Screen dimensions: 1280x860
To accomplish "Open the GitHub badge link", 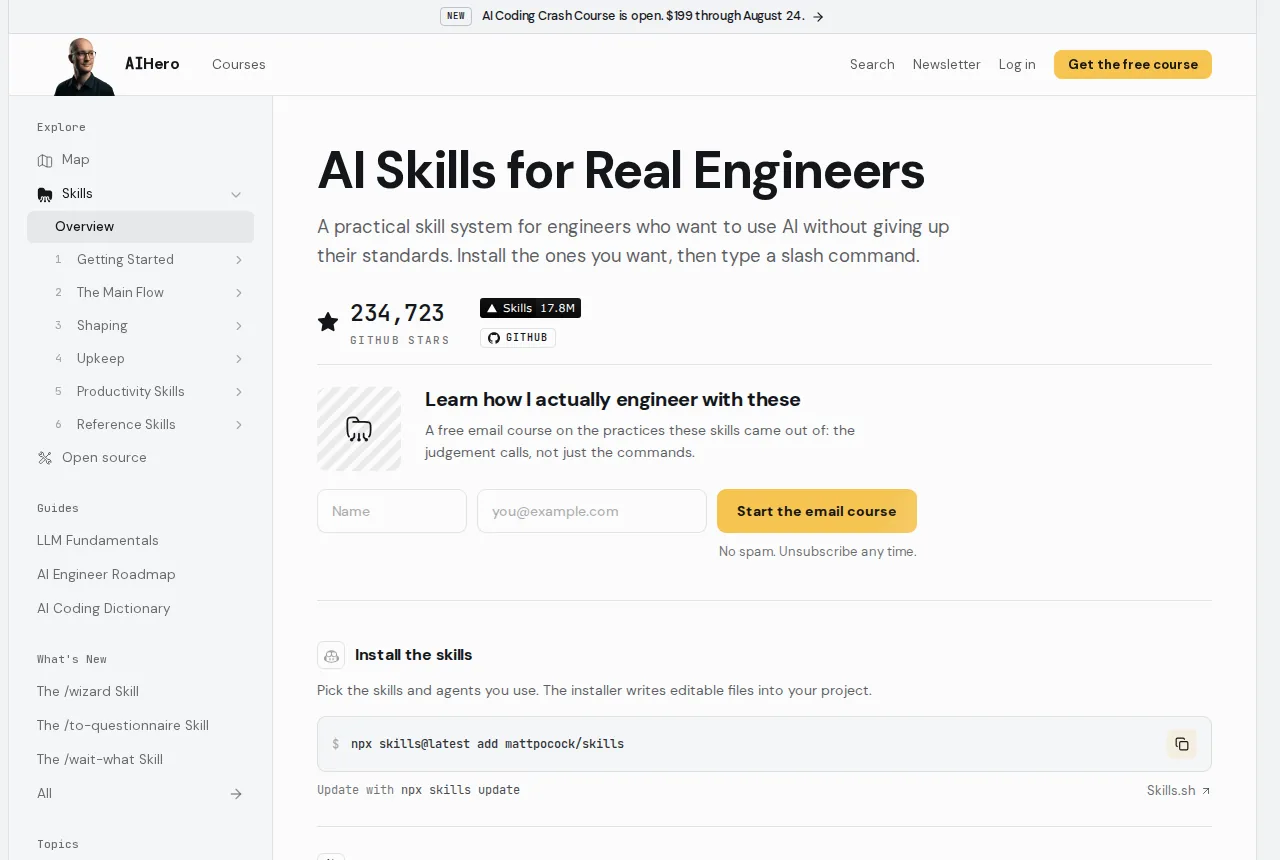I will [518, 338].
